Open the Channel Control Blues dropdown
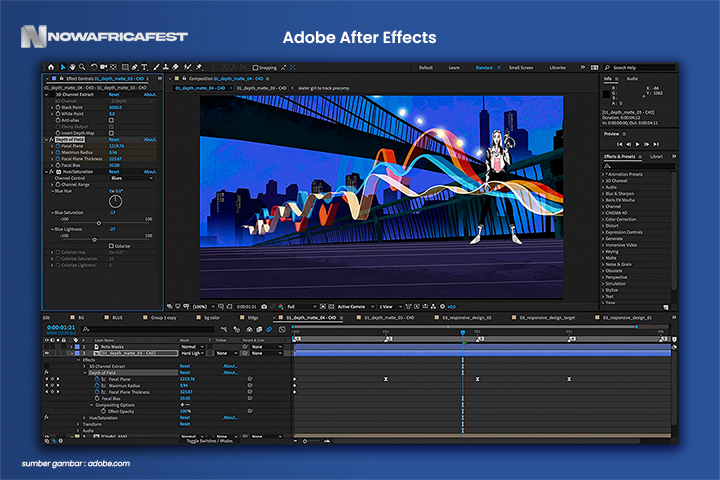720x480 pixels. coord(132,178)
